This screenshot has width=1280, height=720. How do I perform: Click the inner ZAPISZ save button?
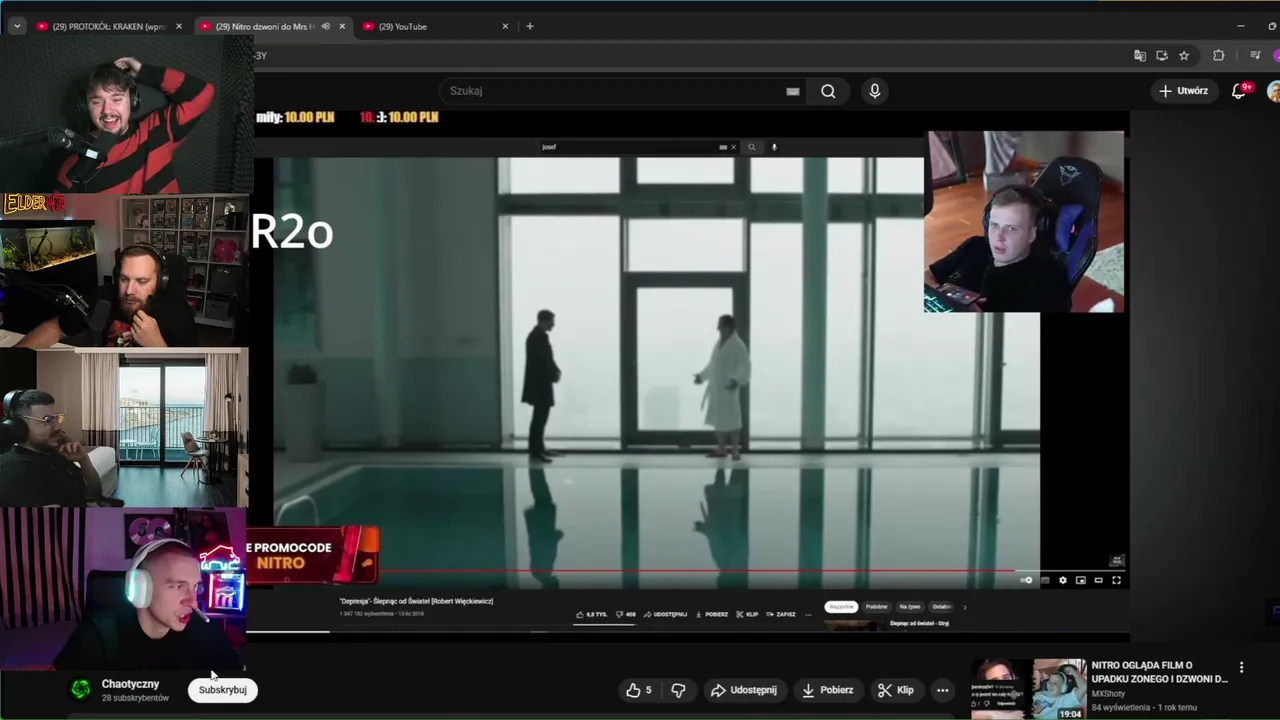point(781,614)
